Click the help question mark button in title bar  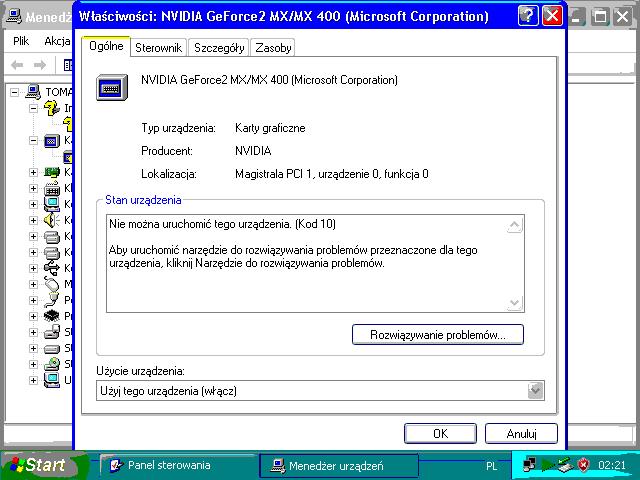(x=528, y=16)
